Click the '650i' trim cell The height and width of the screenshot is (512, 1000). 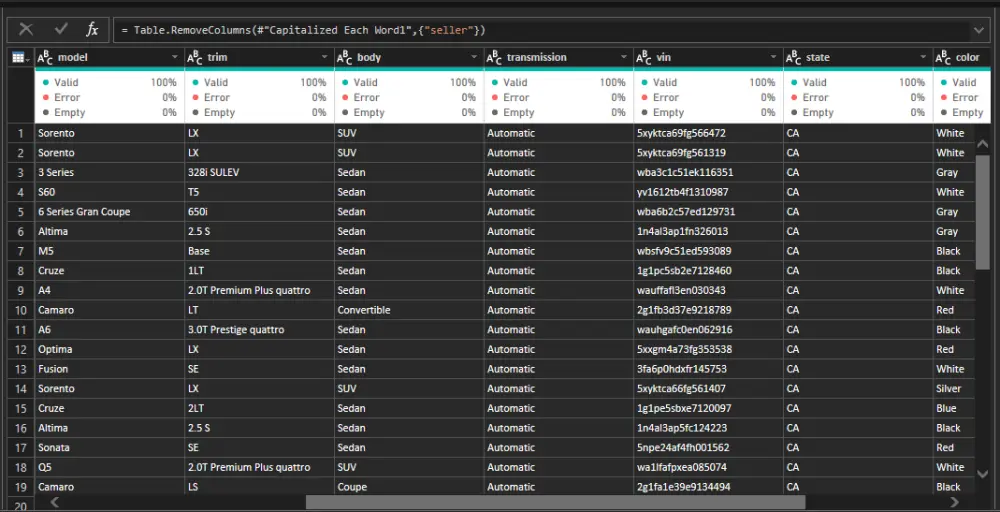point(260,212)
